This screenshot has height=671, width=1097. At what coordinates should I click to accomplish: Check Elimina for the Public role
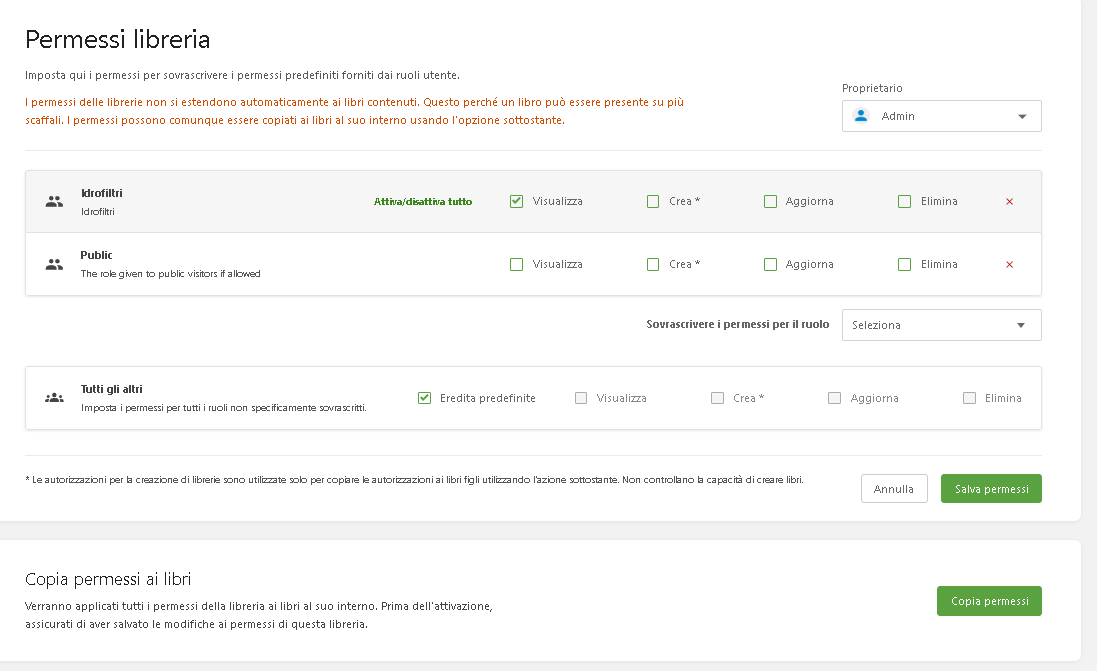coord(904,264)
